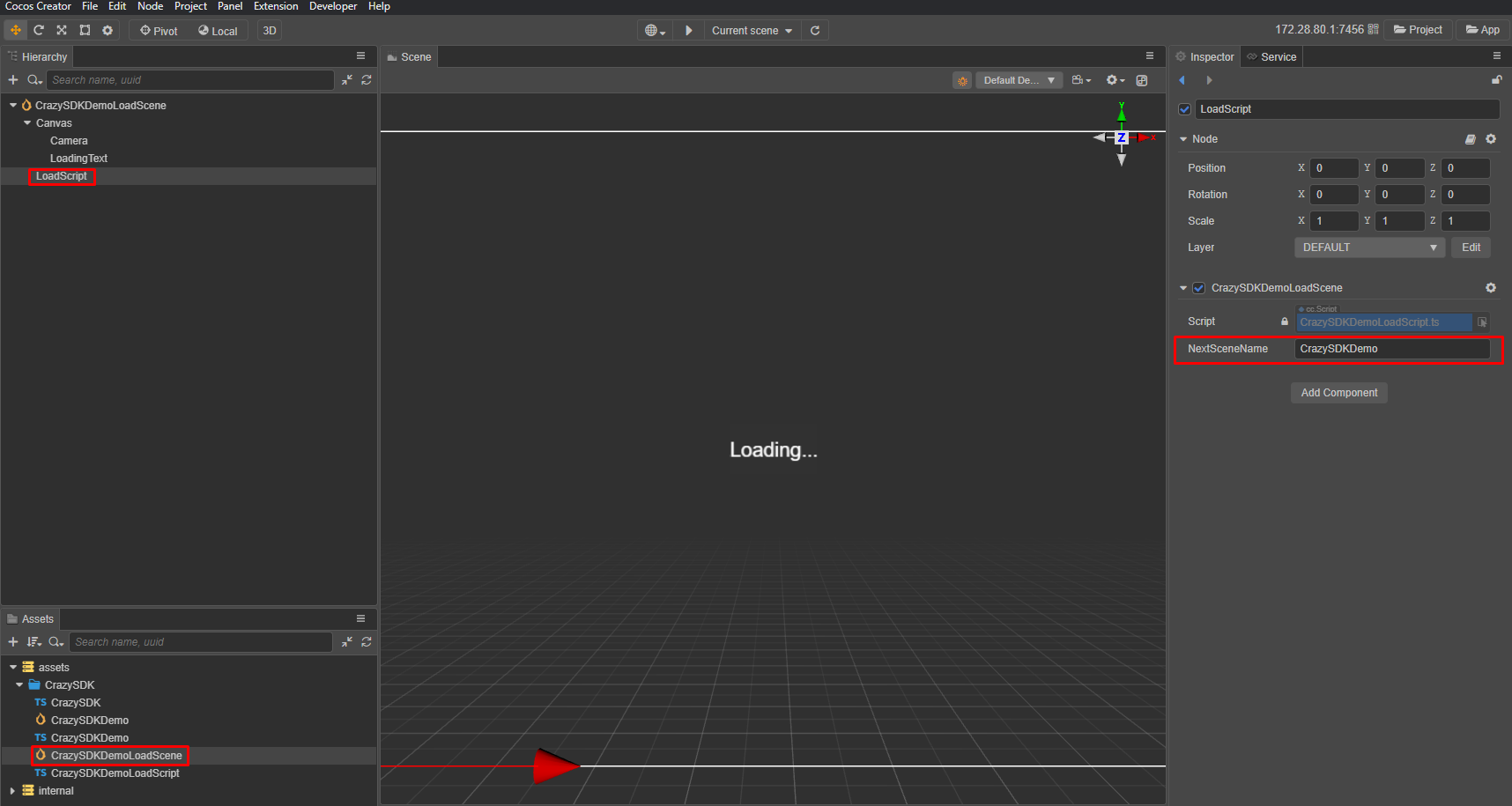
Task: Click the Z axis on scene gizmo
Action: [1121, 137]
